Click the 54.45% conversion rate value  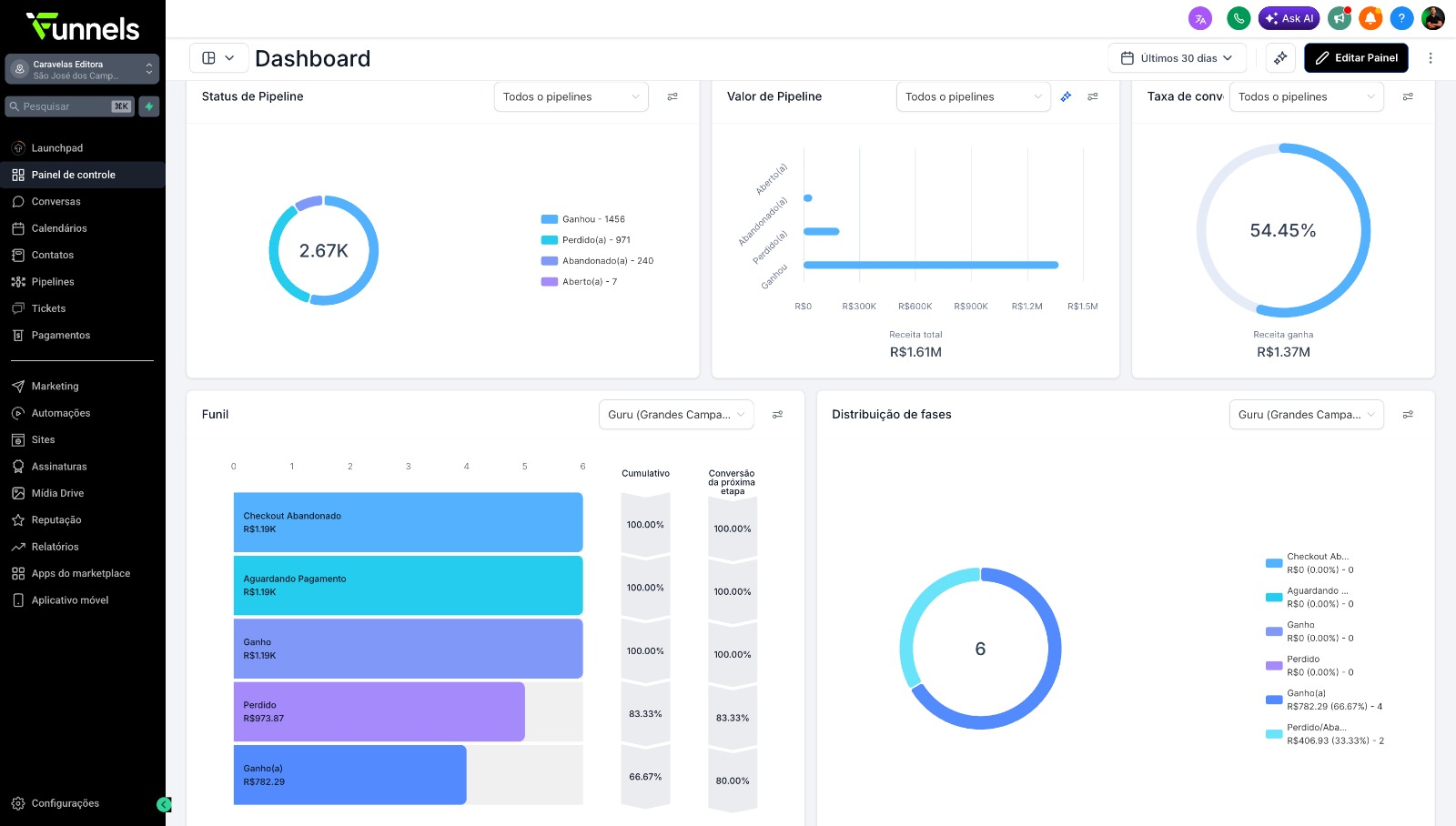click(1283, 231)
